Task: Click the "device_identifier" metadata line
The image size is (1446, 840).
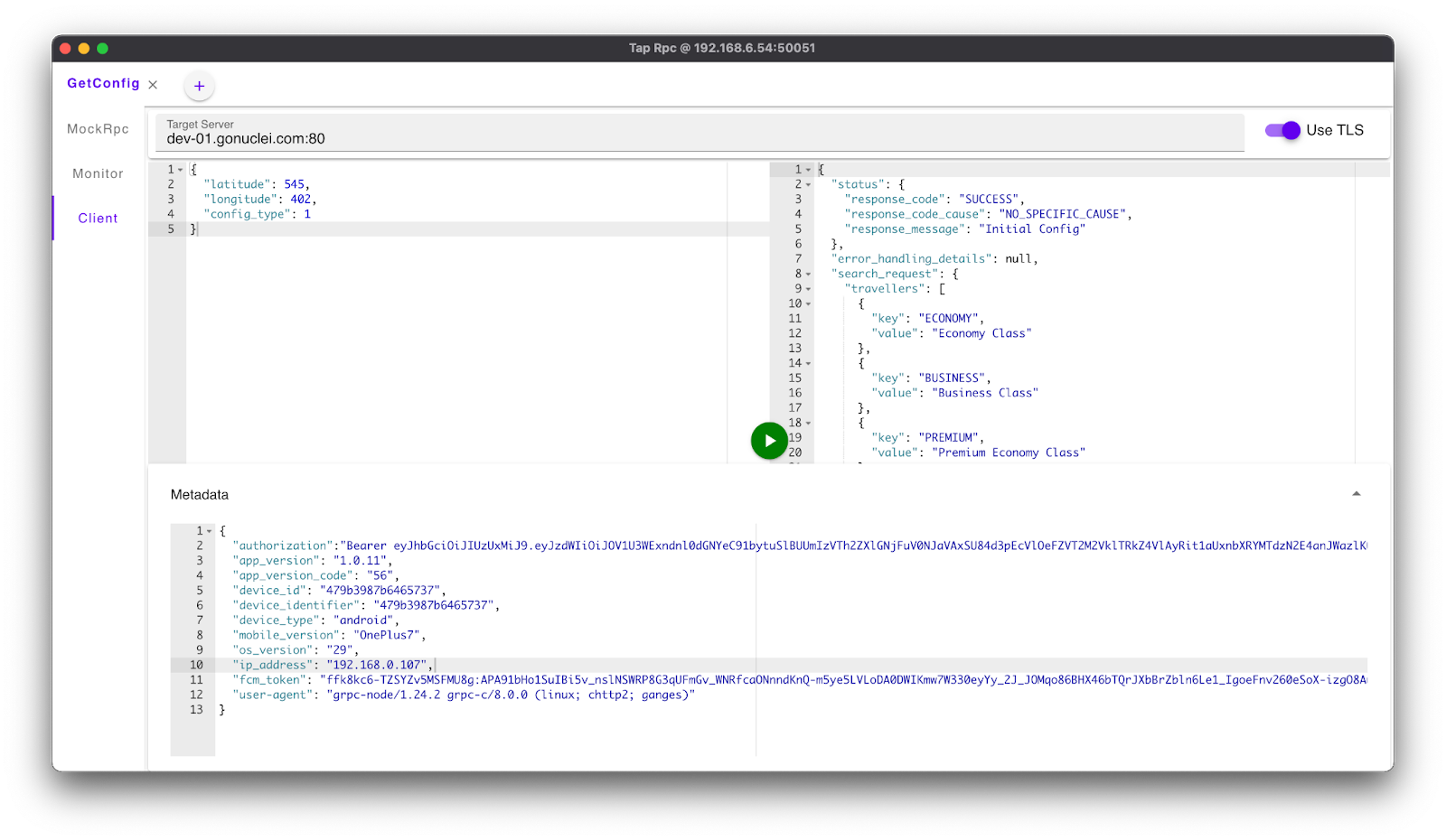Action: (366, 605)
